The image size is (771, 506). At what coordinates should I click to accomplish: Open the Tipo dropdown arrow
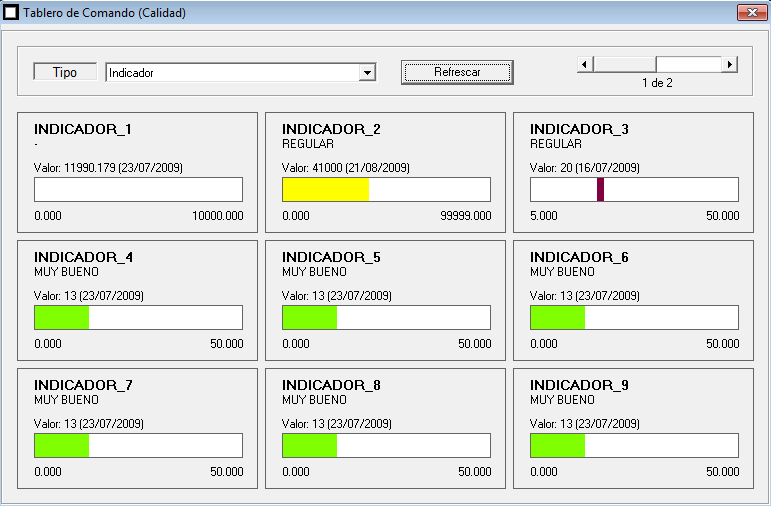pos(367,72)
